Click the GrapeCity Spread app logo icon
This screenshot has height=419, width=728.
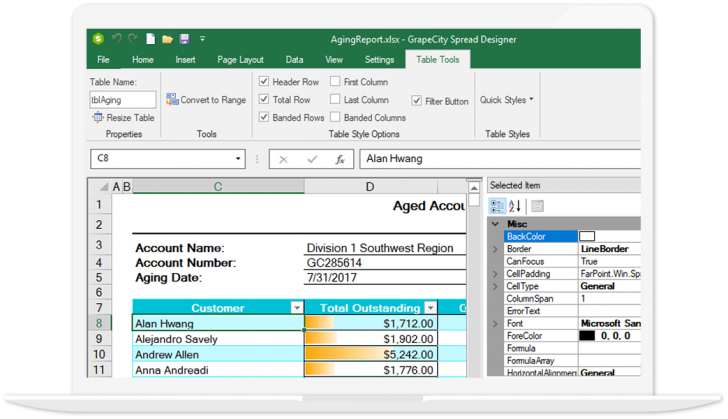(98, 39)
